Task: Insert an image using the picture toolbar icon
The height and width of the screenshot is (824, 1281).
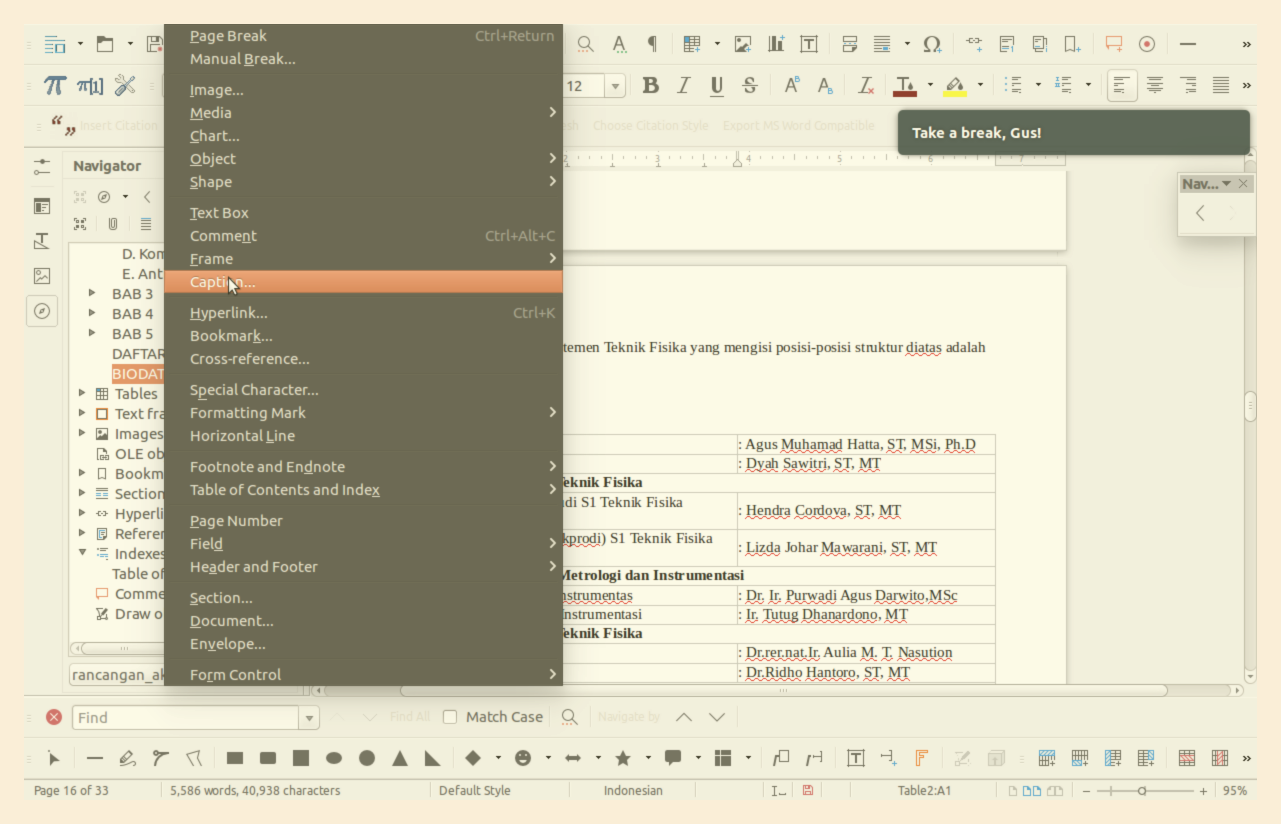Action: (742, 44)
